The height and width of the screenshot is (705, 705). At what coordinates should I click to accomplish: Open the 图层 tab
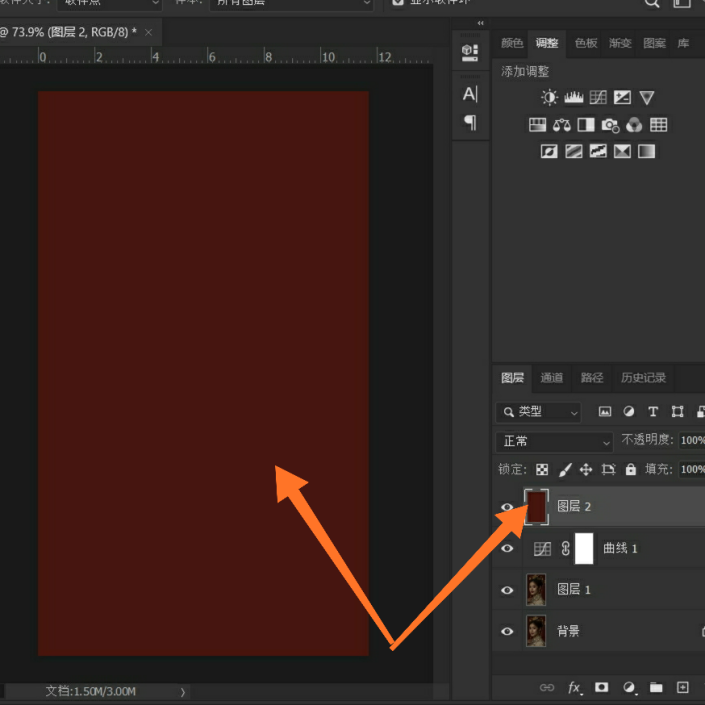512,378
